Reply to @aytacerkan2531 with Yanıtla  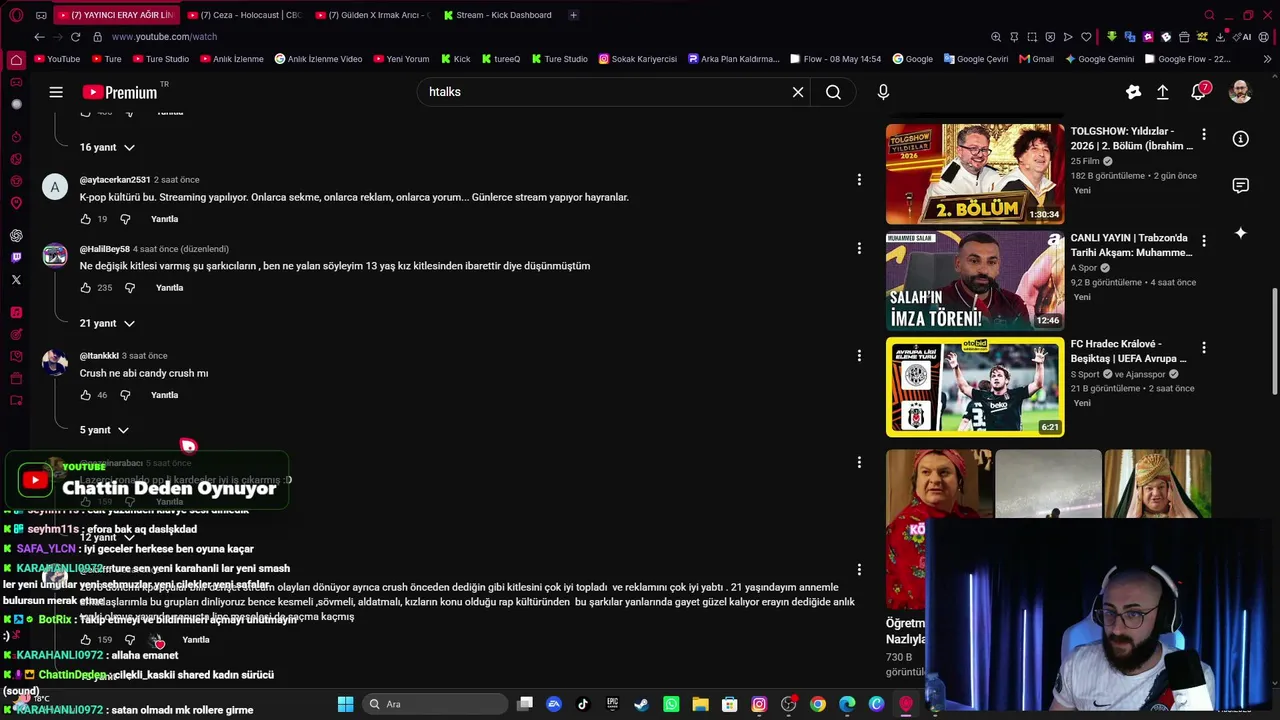(164, 219)
